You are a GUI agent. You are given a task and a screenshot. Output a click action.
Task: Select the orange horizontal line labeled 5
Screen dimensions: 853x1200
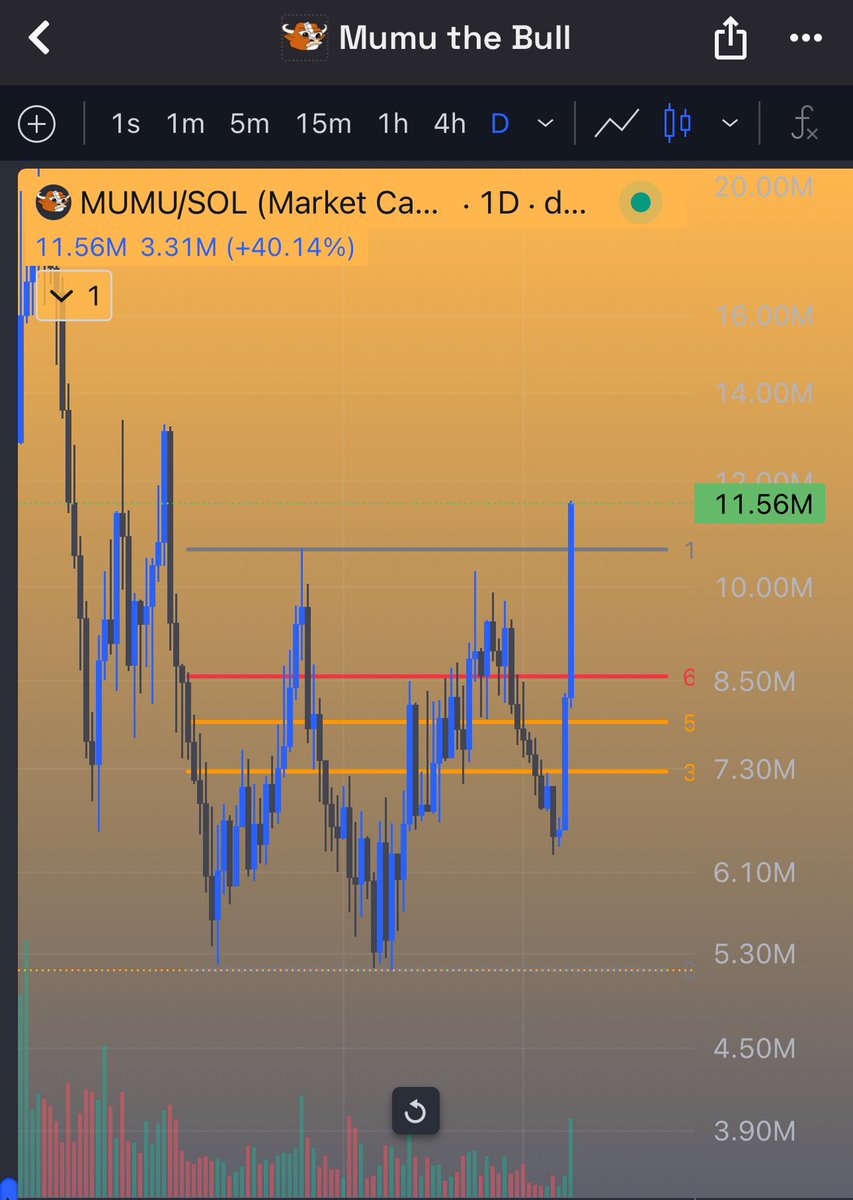pos(431,722)
